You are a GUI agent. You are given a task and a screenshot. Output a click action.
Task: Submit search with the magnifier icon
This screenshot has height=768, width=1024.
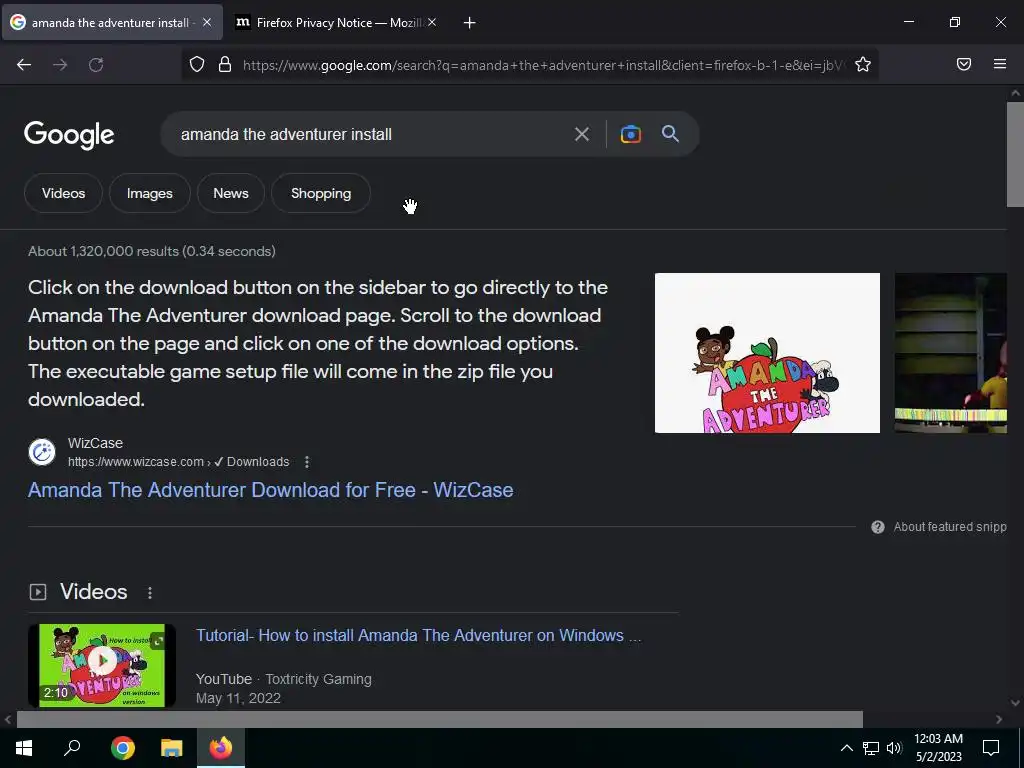tap(670, 134)
